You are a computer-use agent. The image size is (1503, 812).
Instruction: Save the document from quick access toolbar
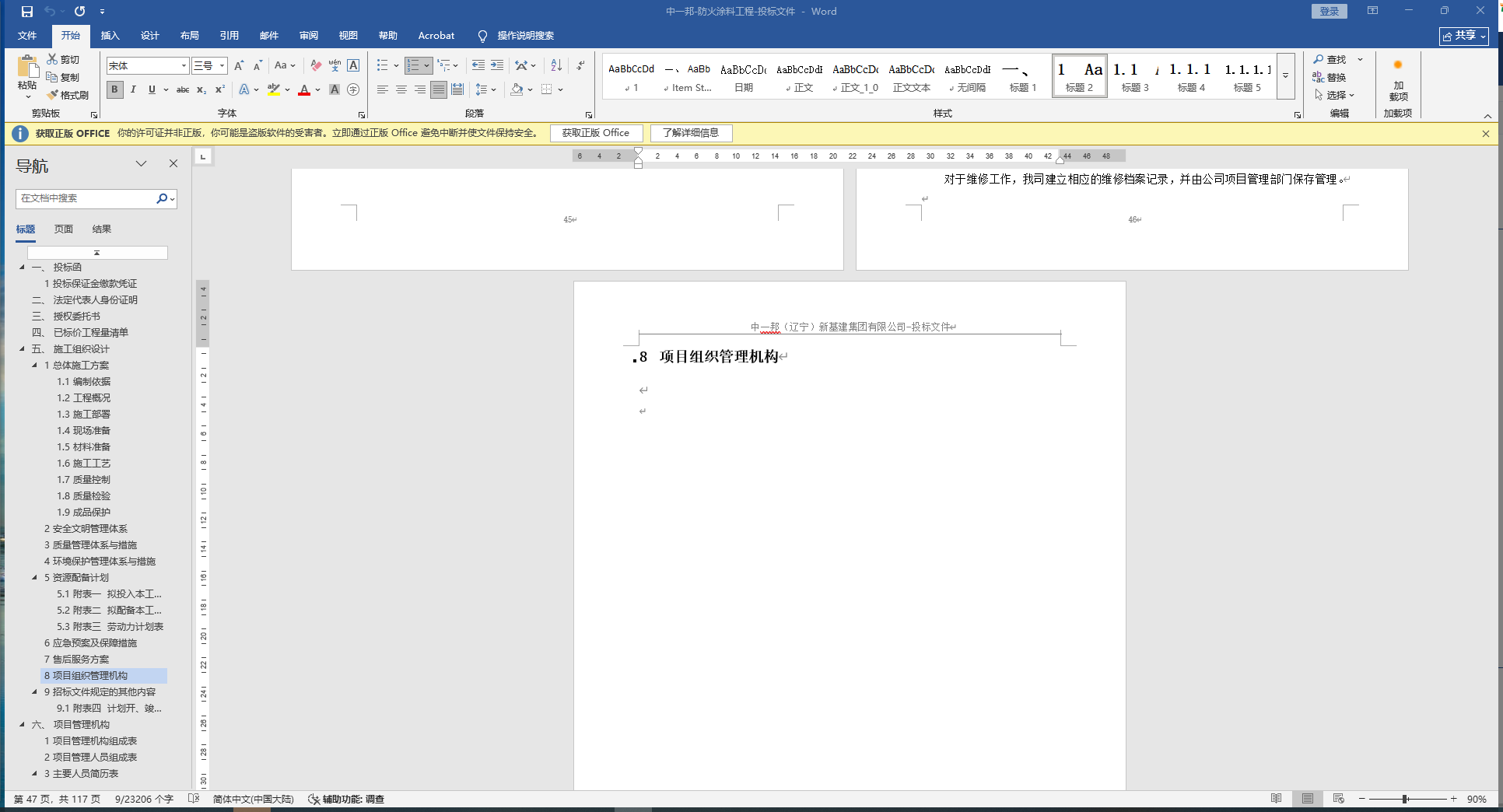click(x=27, y=12)
